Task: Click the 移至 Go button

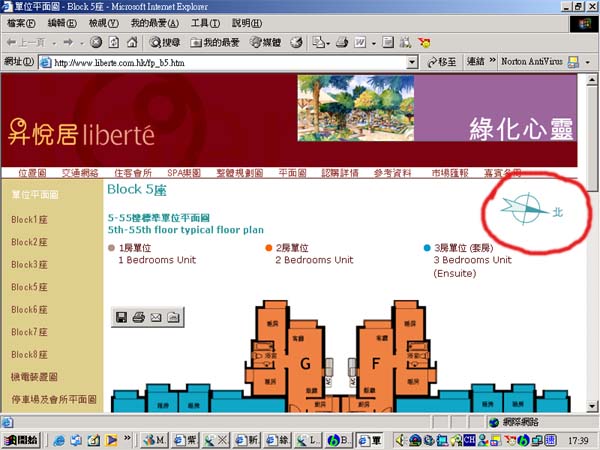Action: pyautogui.click(x=440, y=62)
